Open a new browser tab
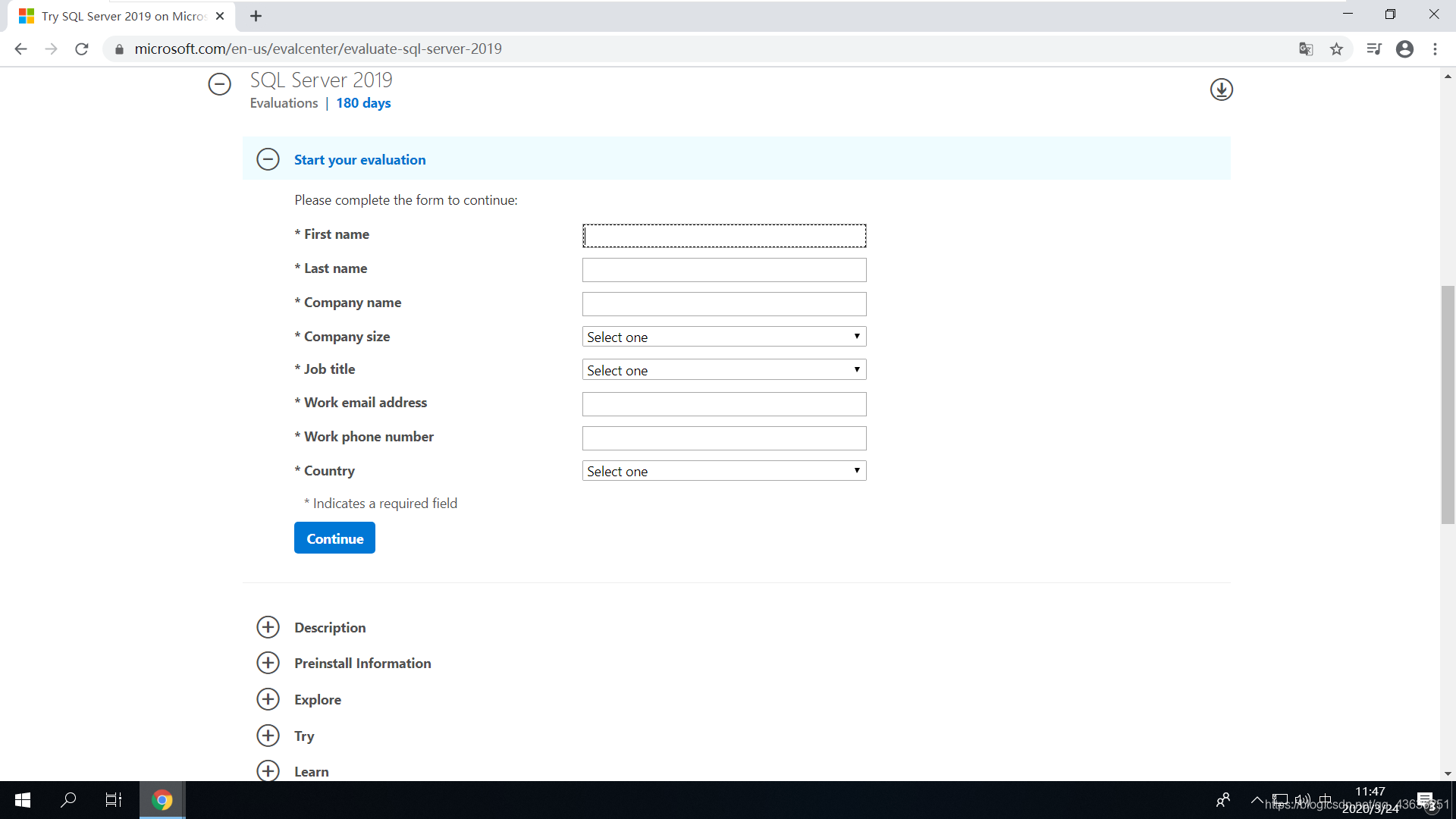This screenshot has width=1456, height=819. click(256, 16)
